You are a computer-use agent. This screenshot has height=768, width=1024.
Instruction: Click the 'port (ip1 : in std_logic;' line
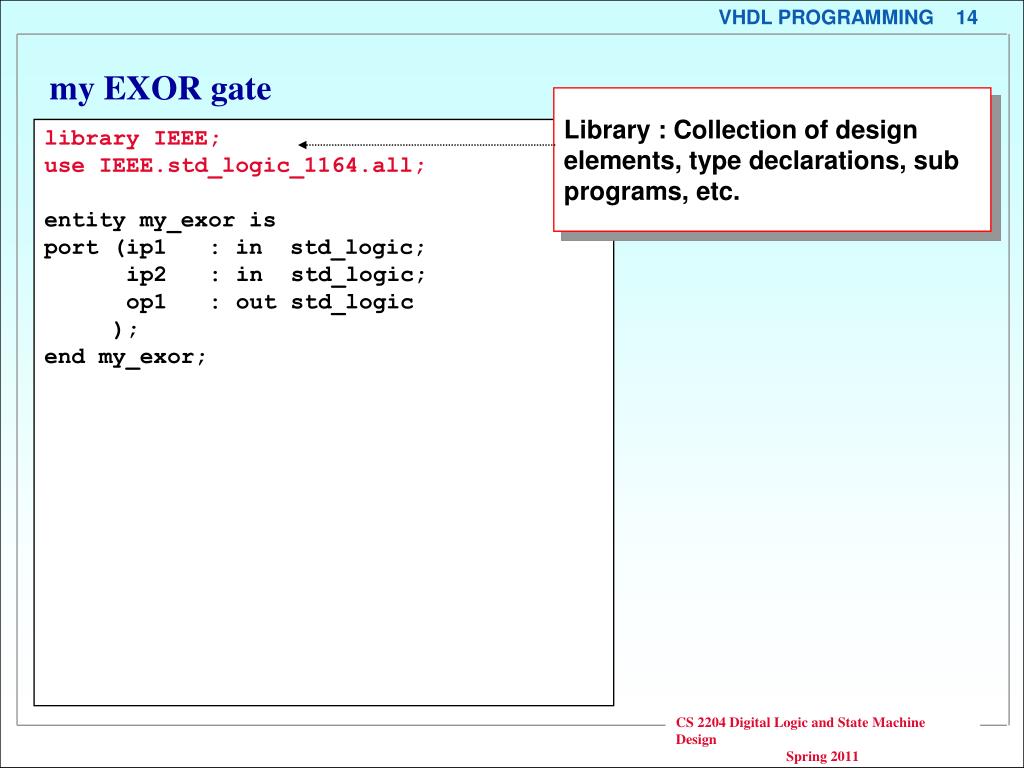234,248
